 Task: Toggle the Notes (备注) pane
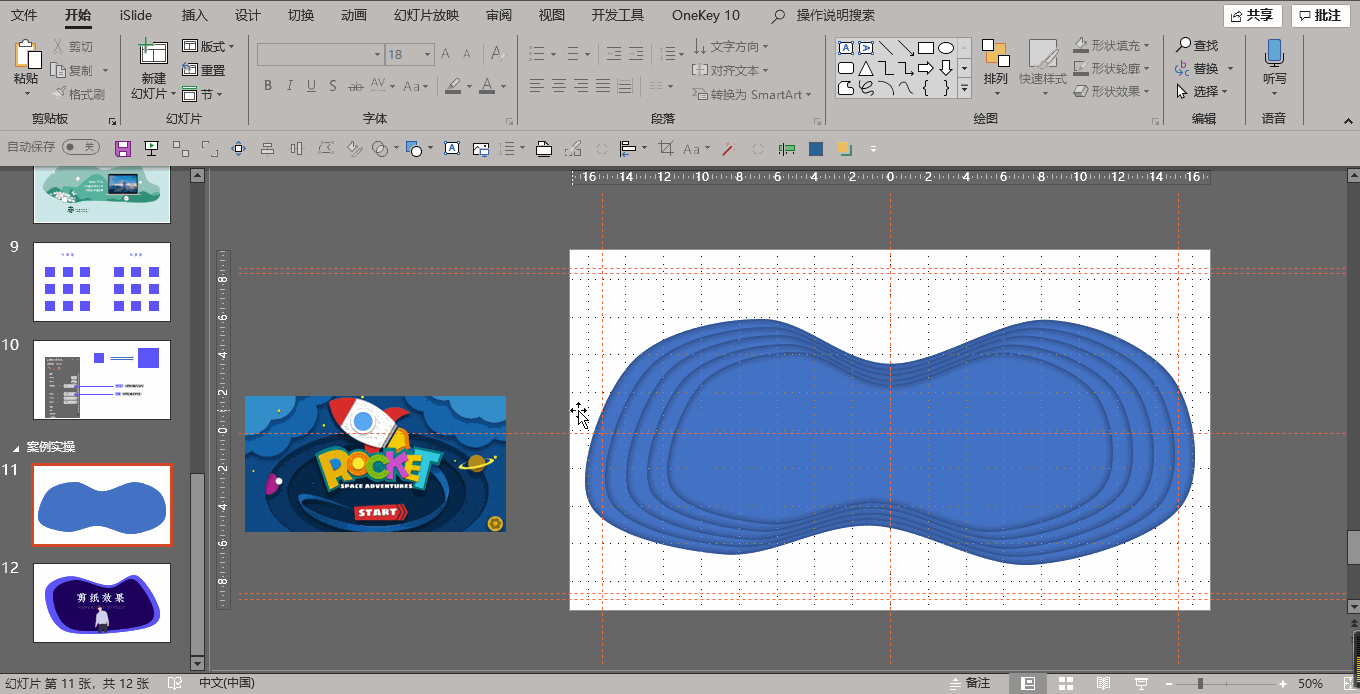[969, 683]
